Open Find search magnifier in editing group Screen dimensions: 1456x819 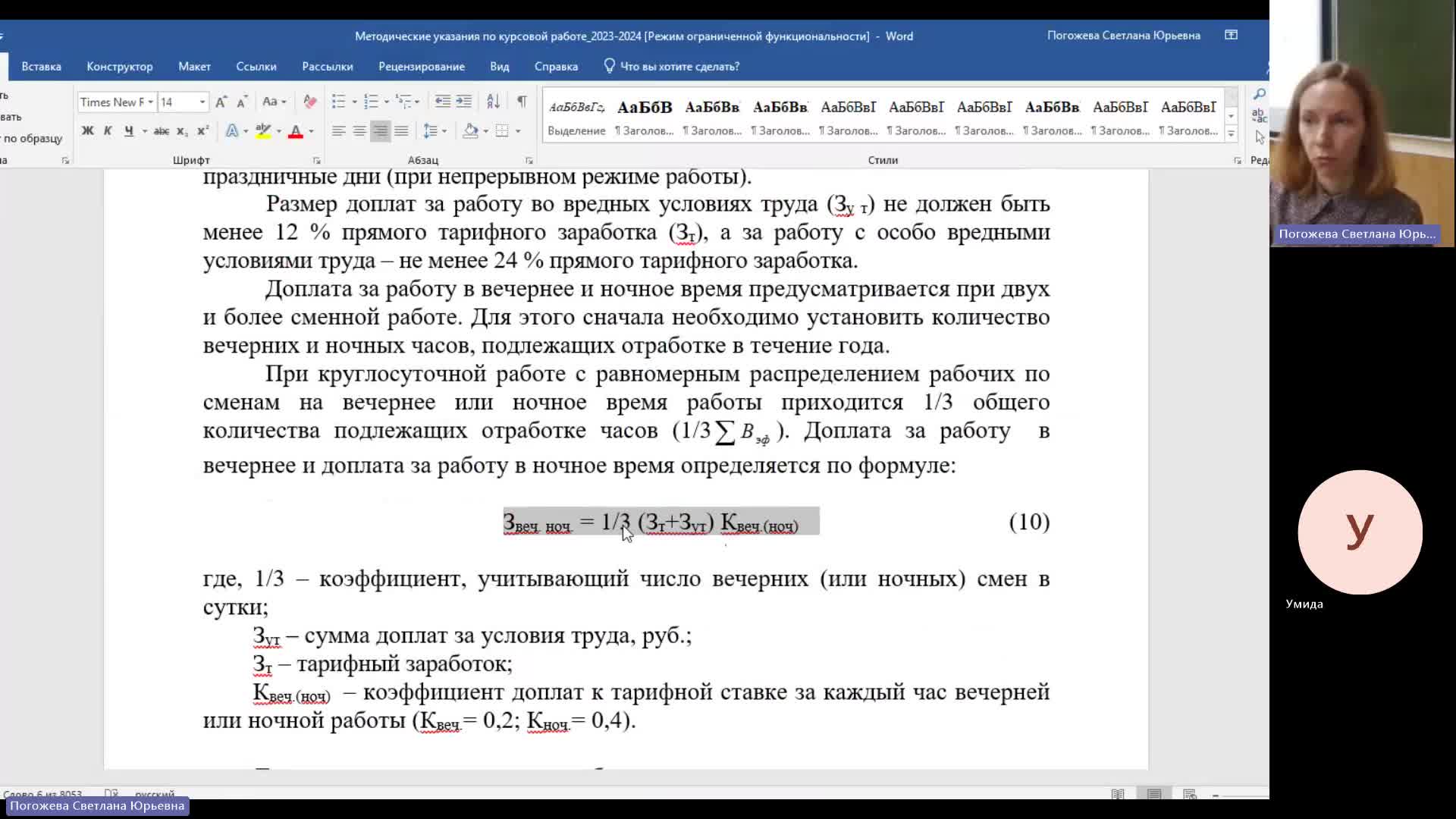[1260, 94]
